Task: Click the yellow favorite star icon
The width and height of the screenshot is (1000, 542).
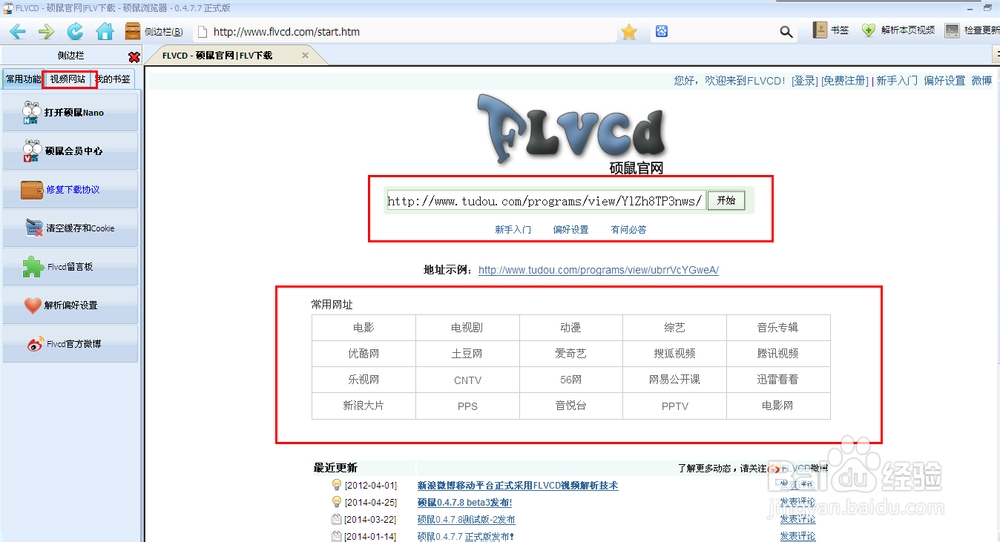Action: pos(629,31)
